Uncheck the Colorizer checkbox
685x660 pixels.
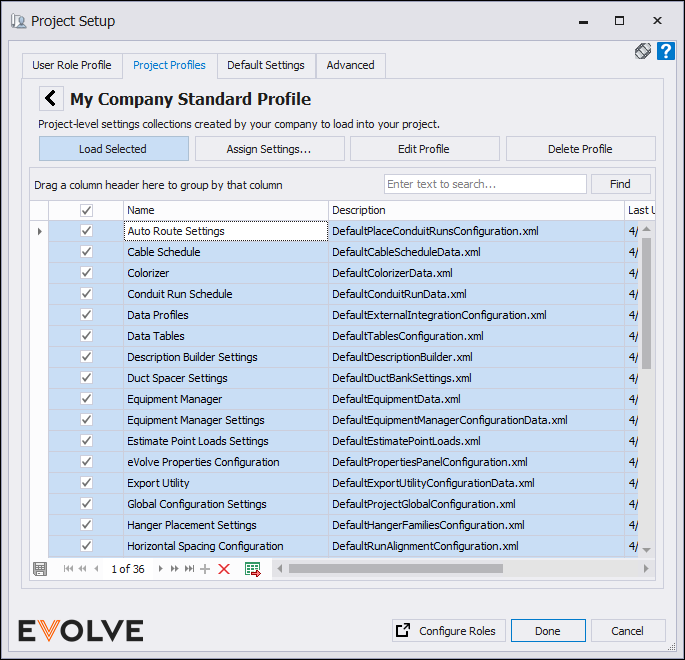tap(86, 273)
